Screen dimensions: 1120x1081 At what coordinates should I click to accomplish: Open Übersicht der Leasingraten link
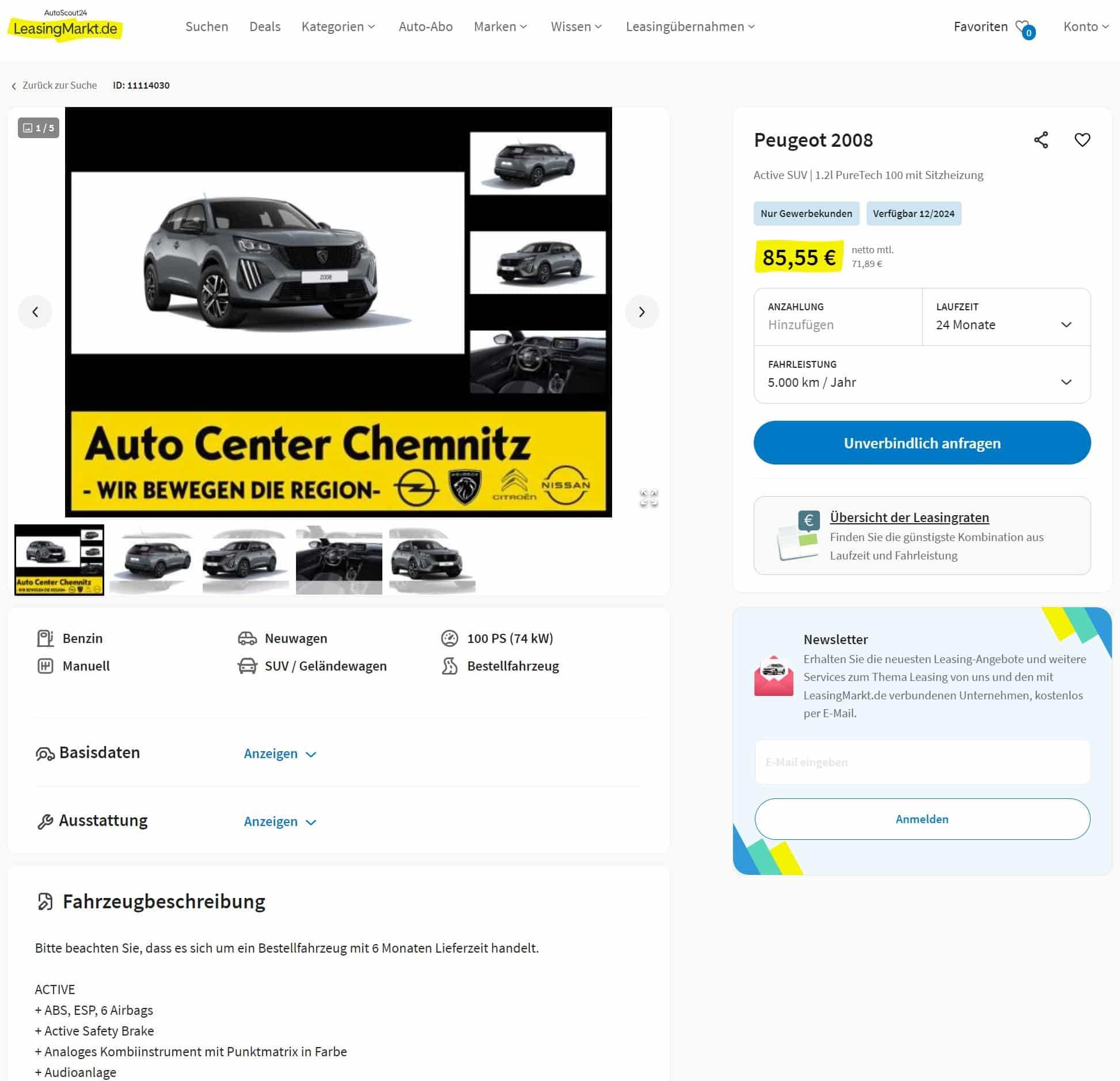(909, 517)
